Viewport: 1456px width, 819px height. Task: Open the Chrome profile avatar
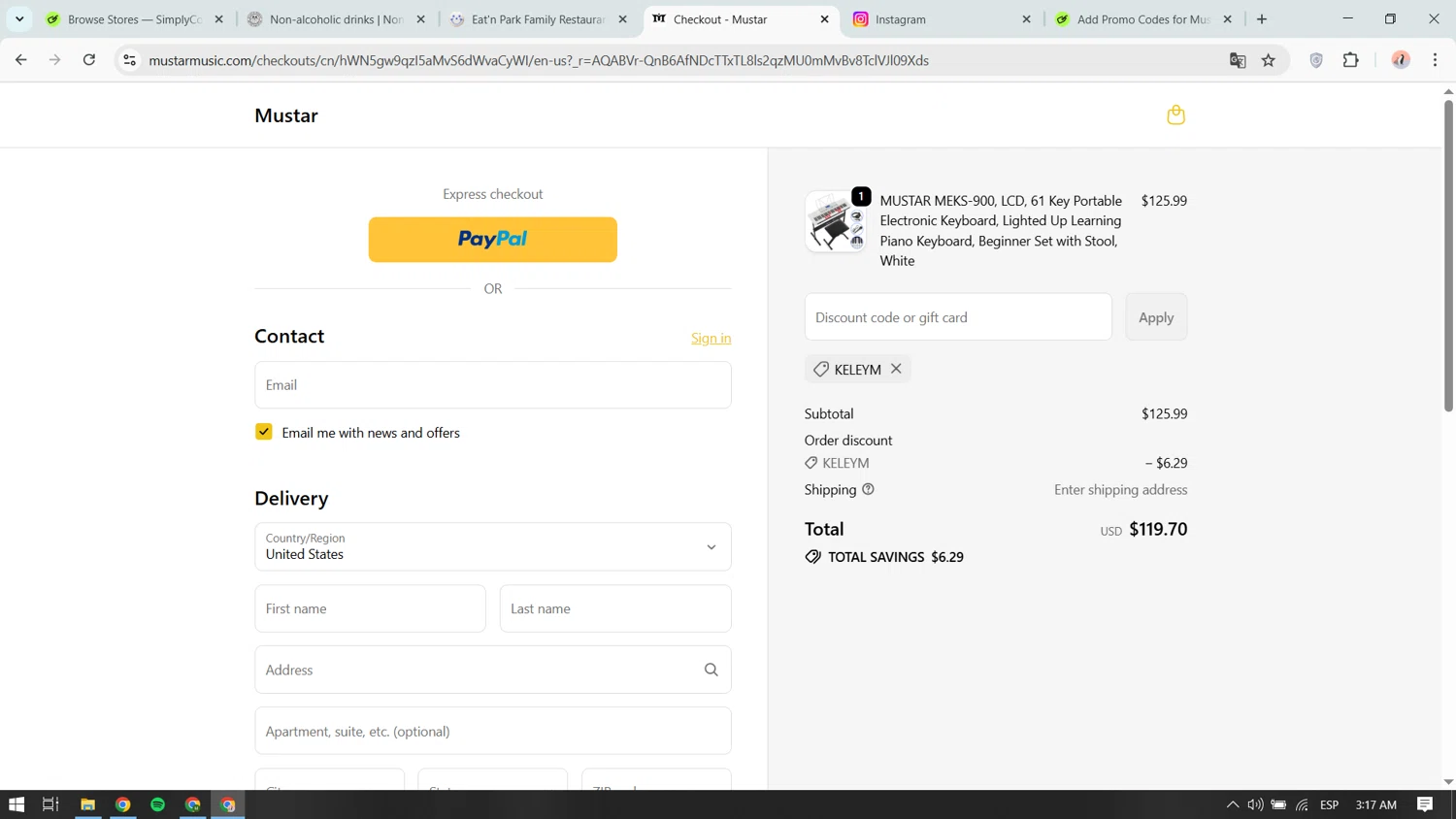[x=1401, y=60]
